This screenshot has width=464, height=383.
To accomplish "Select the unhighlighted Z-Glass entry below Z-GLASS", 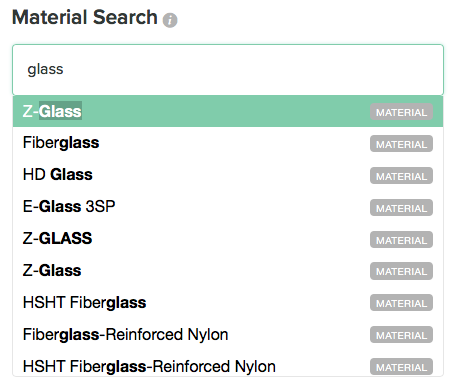I will tap(228, 271).
